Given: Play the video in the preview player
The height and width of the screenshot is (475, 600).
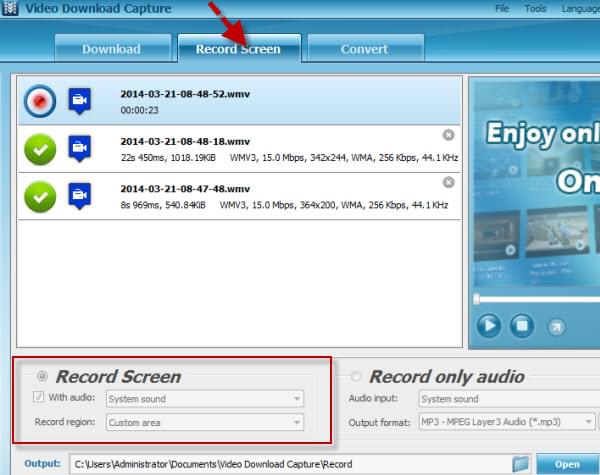Looking at the screenshot, I should pos(489,326).
